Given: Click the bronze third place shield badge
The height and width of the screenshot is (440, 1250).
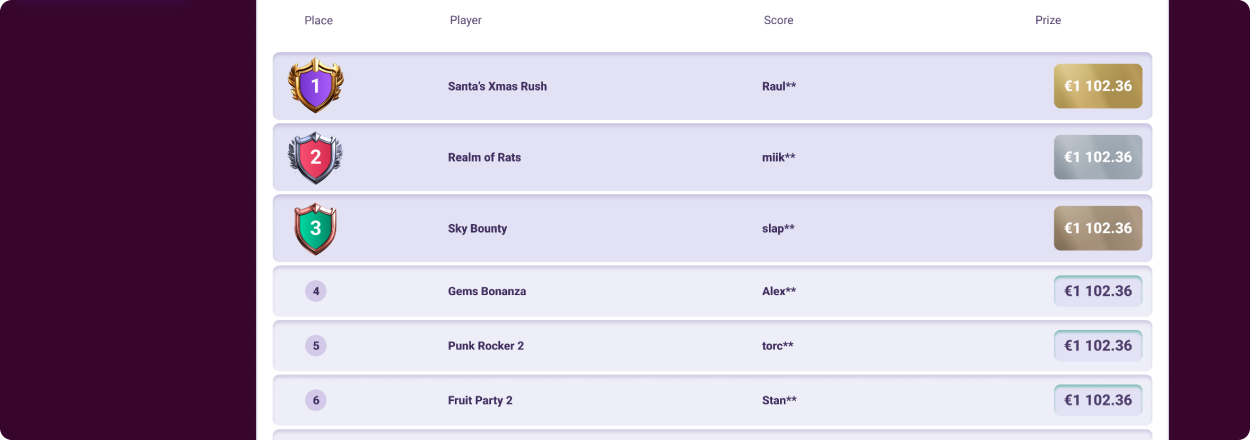Looking at the screenshot, I should click(315, 229).
